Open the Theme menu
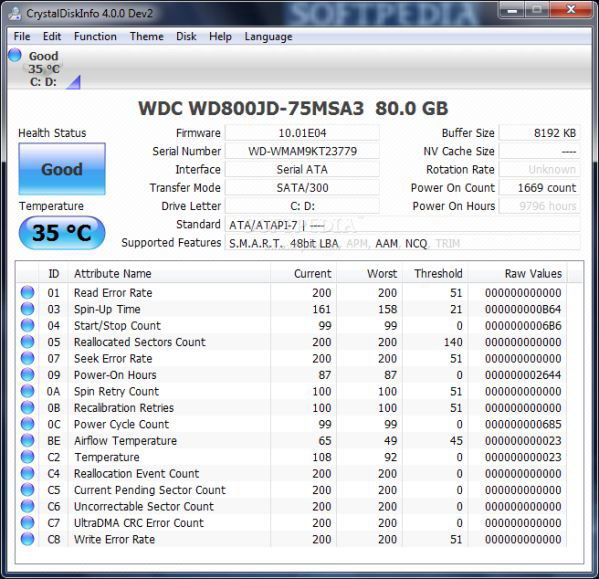This screenshot has width=599, height=579. pos(147,37)
